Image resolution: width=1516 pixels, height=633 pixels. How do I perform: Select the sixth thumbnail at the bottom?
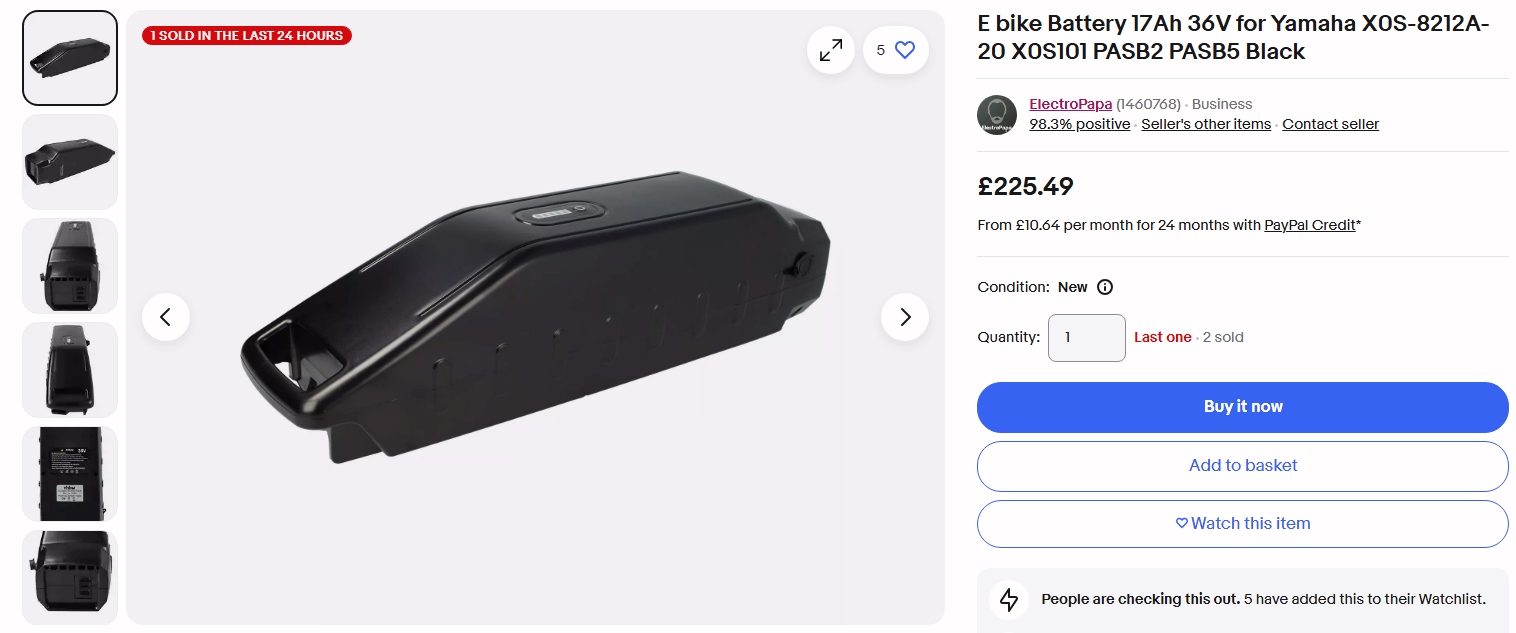[70, 578]
